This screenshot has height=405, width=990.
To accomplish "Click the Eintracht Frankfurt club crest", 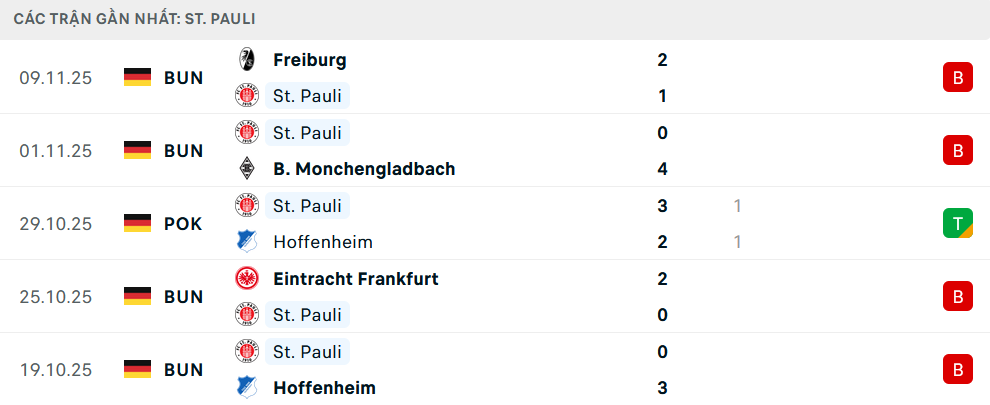I will [246, 279].
